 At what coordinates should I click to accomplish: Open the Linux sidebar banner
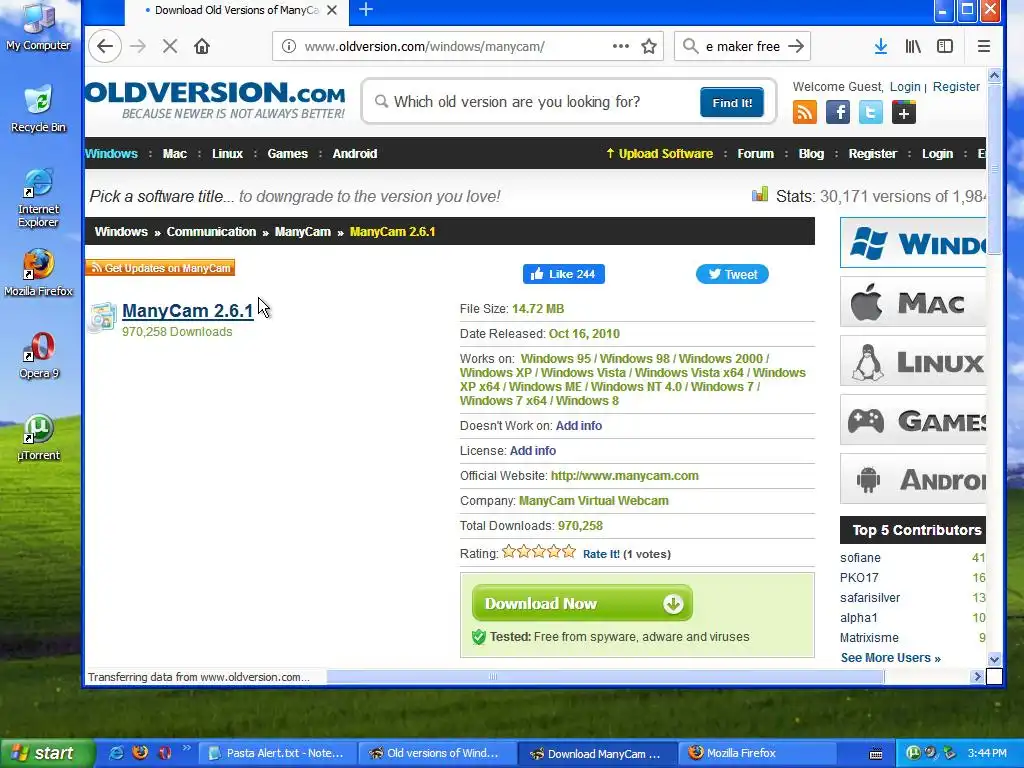pyautogui.click(x=913, y=360)
